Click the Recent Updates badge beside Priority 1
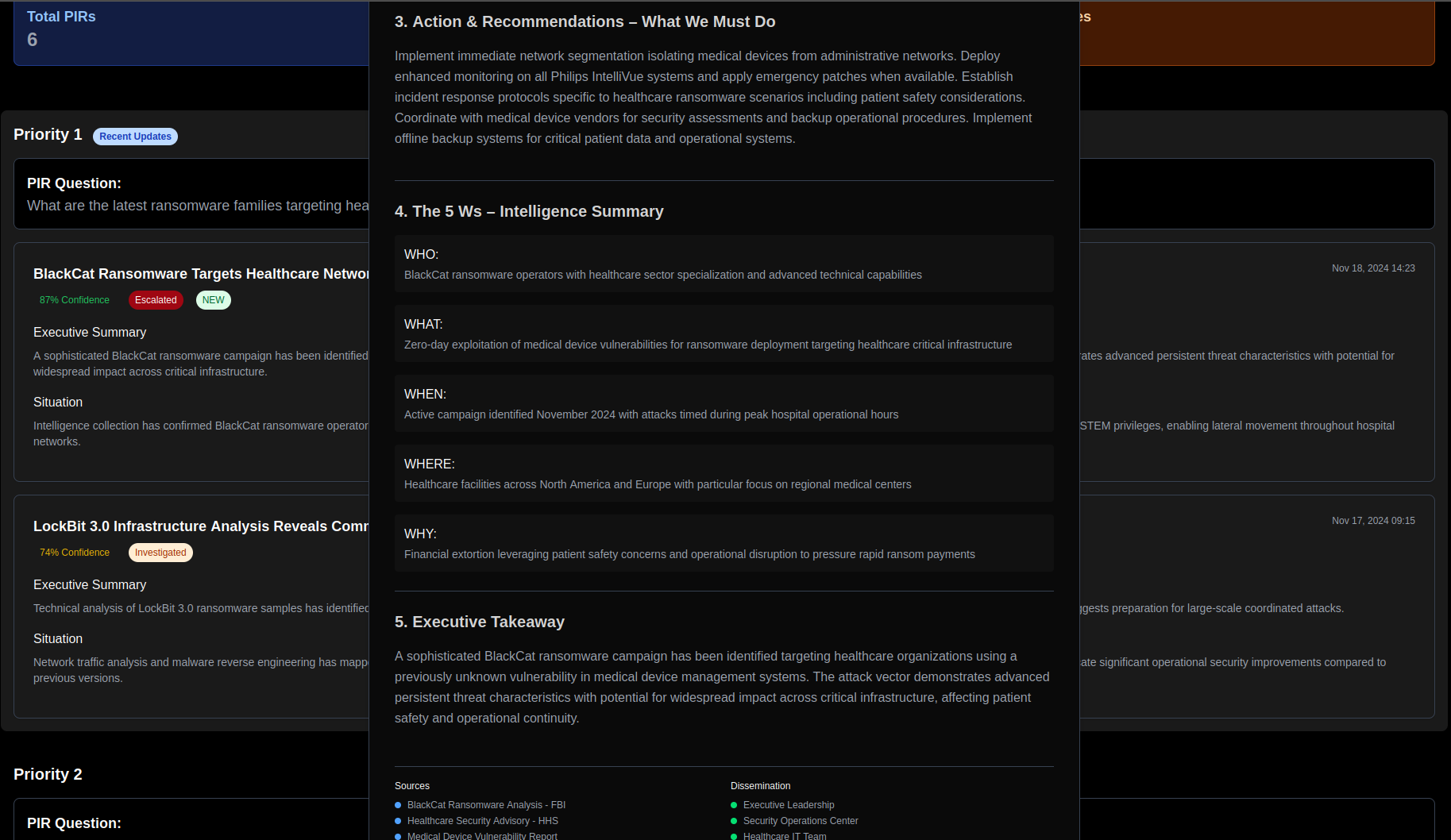The height and width of the screenshot is (840, 1451). [x=134, y=137]
